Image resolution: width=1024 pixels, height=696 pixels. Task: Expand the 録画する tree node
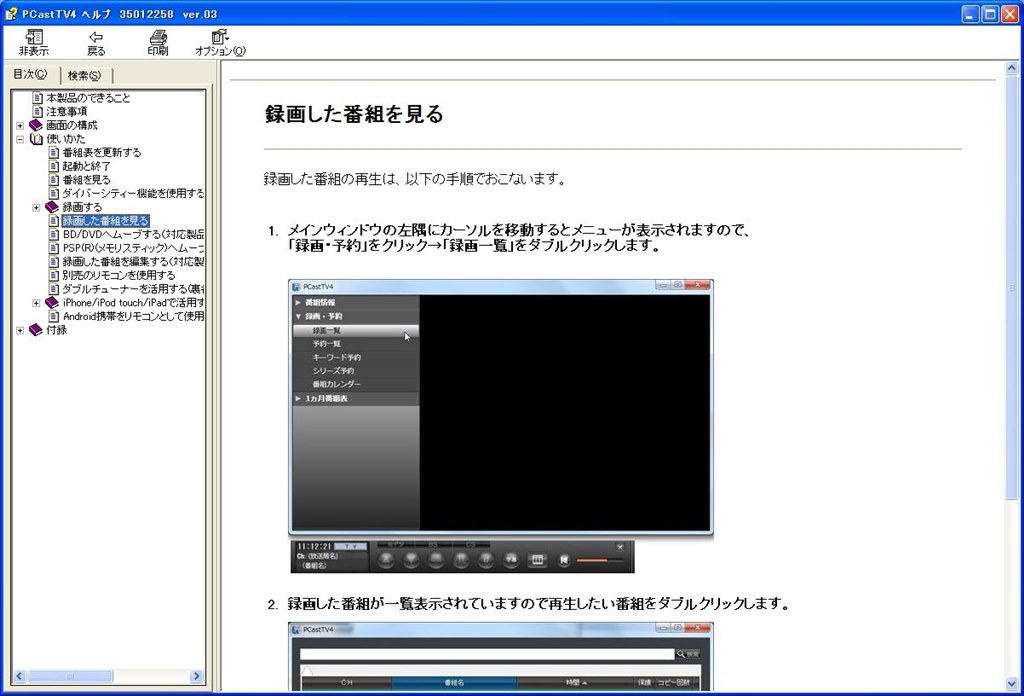tap(37, 208)
